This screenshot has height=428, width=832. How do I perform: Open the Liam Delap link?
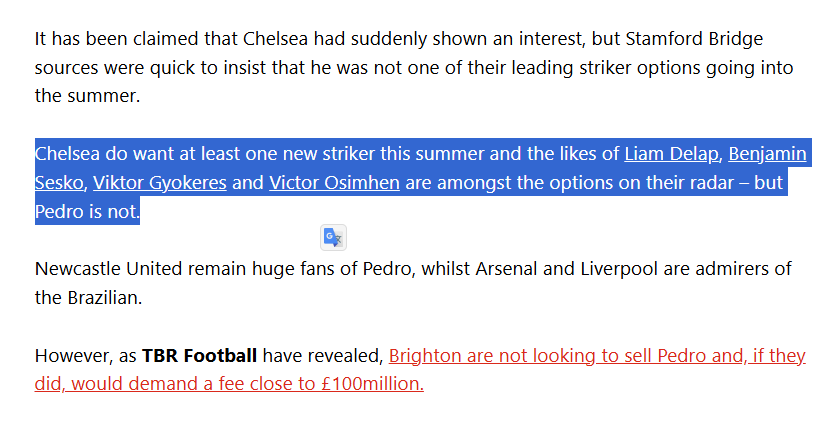[671, 154]
